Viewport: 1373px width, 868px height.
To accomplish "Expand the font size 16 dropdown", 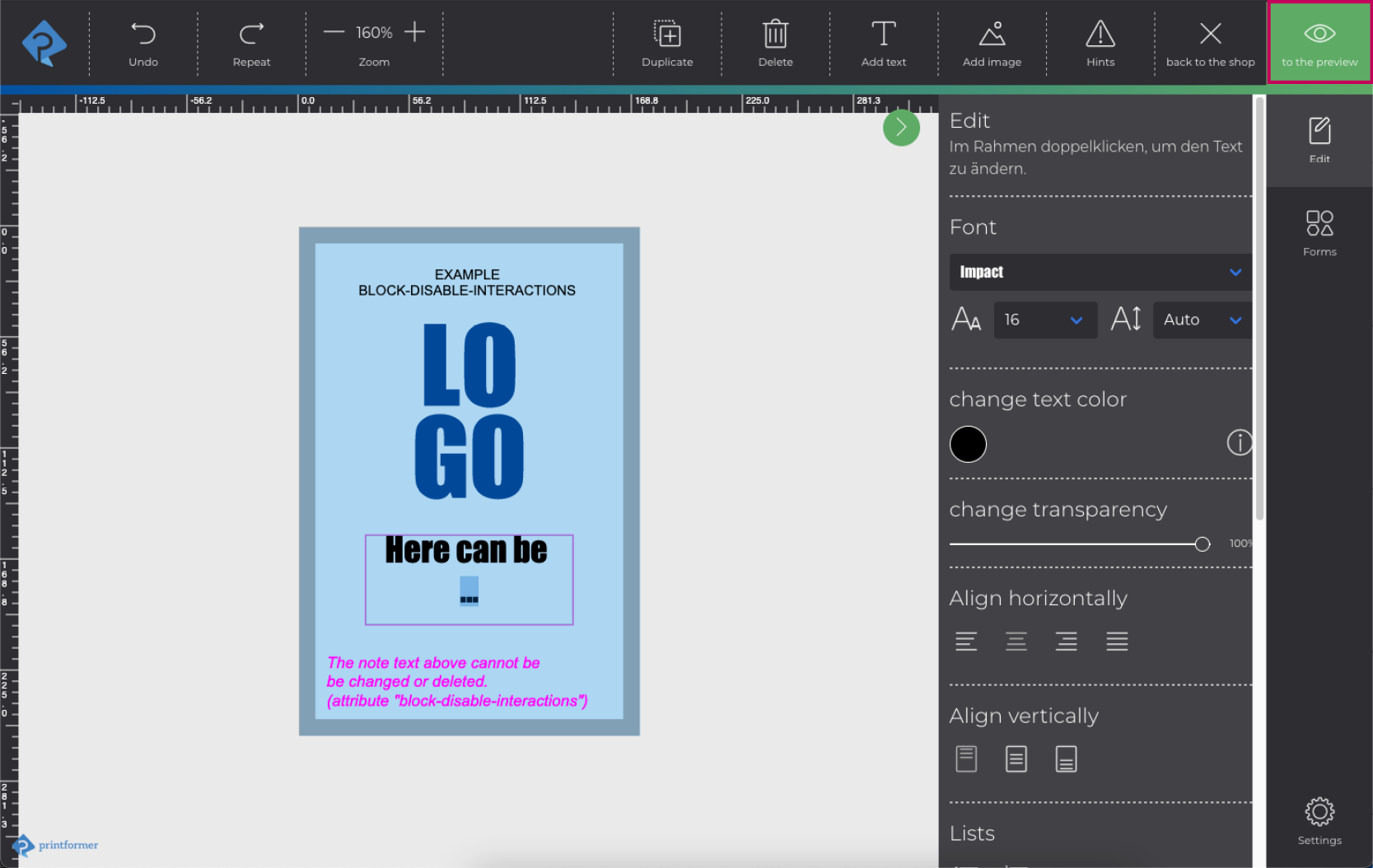I will click(1044, 320).
